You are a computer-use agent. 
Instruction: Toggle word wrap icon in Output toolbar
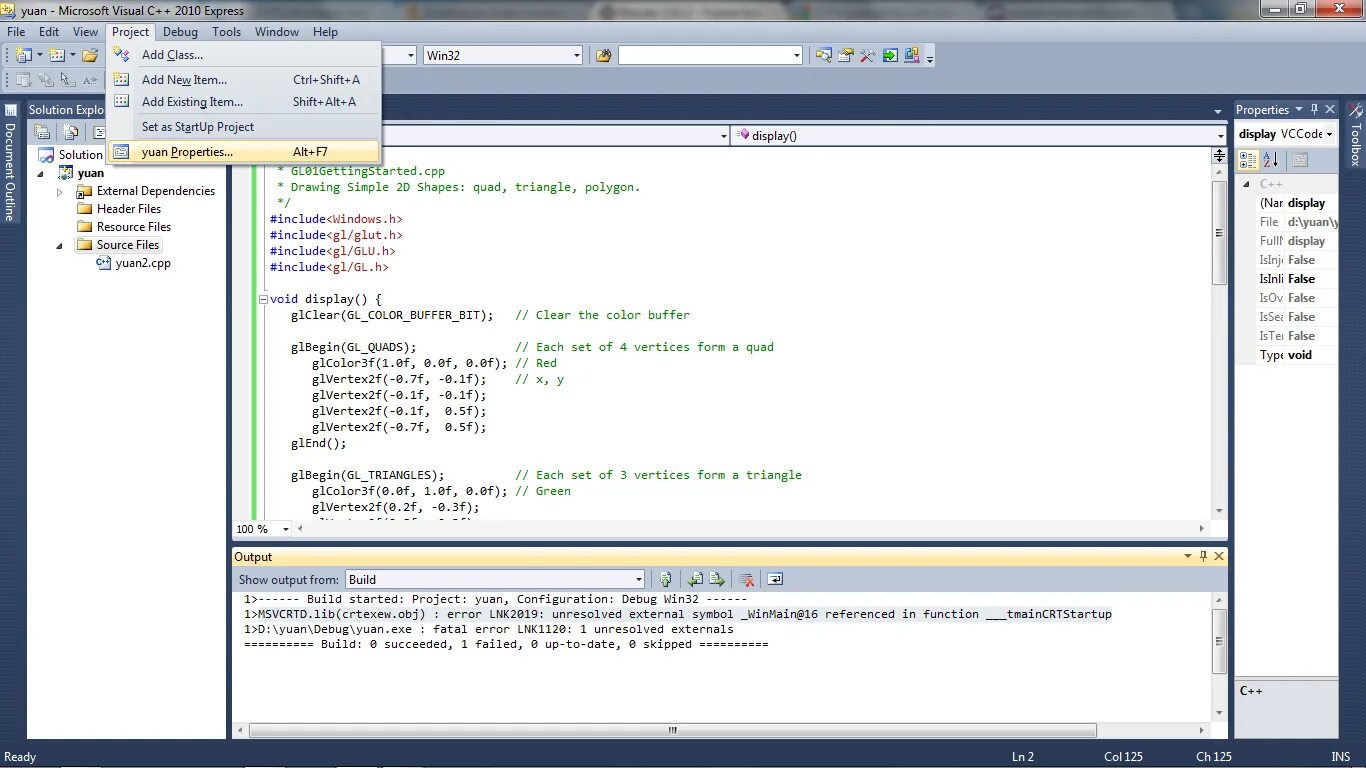(775, 579)
